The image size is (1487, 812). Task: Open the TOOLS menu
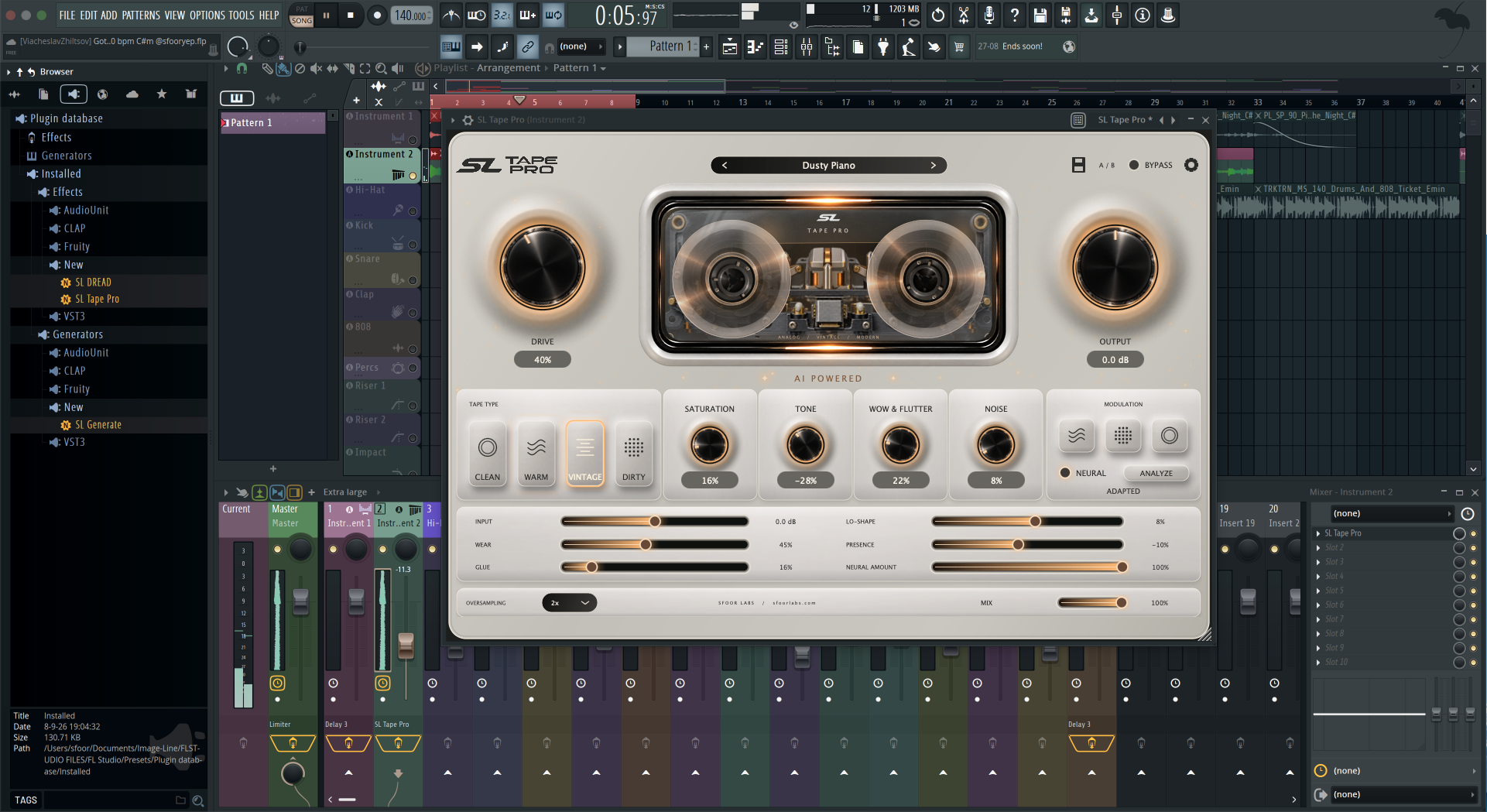(x=242, y=15)
